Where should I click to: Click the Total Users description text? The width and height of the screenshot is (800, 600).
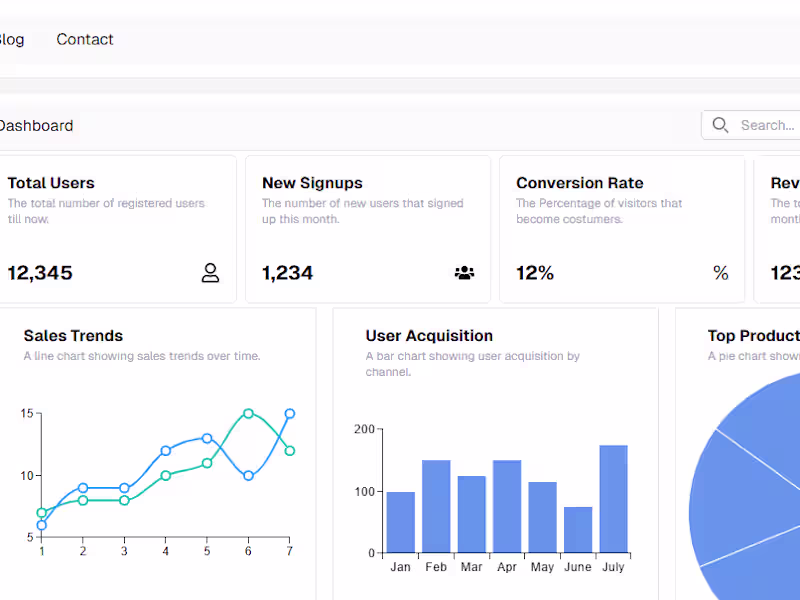106,211
